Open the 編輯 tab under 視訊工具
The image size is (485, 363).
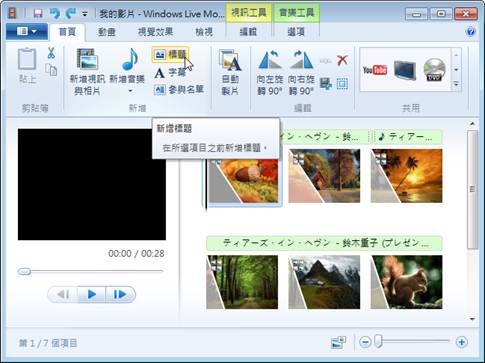[x=248, y=32]
